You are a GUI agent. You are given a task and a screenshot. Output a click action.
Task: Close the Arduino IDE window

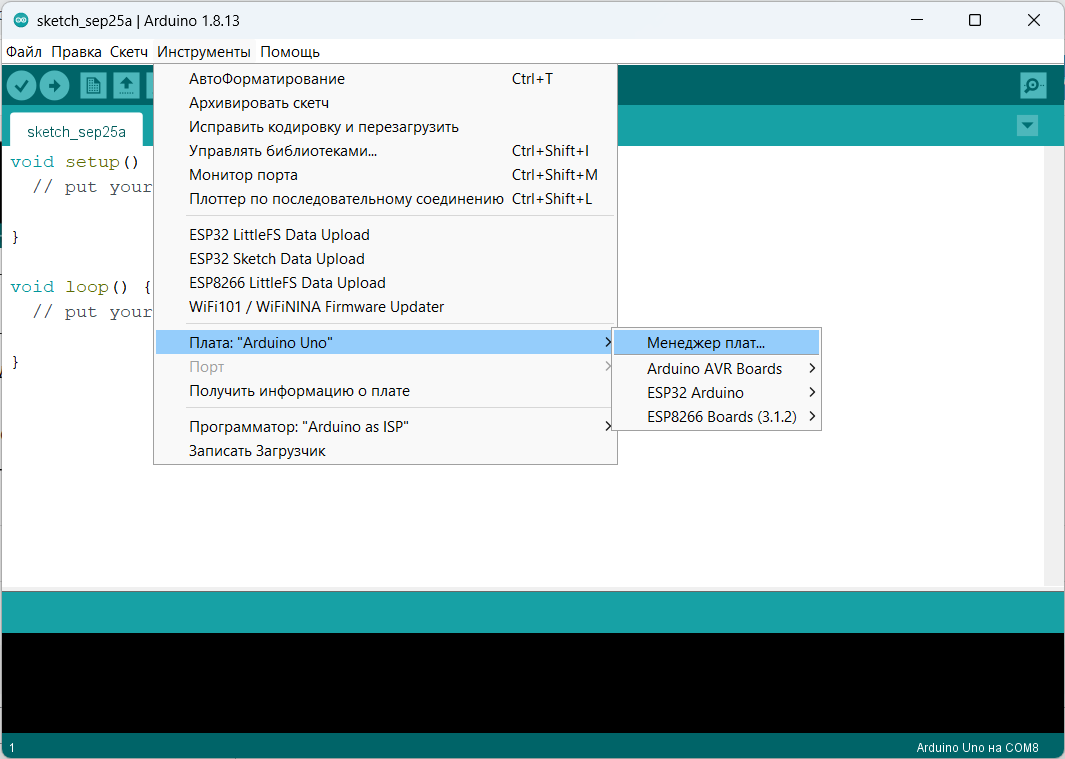(x=1034, y=20)
